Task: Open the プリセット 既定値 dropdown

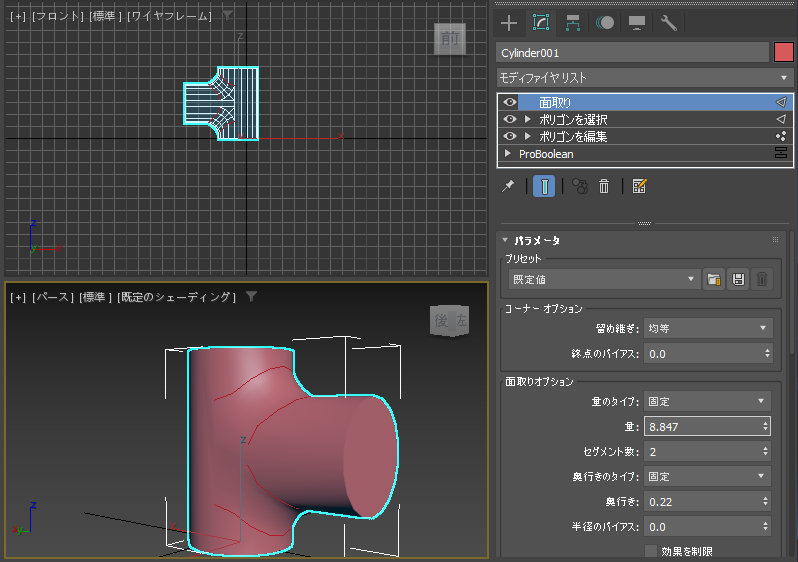Action: (604, 279)
